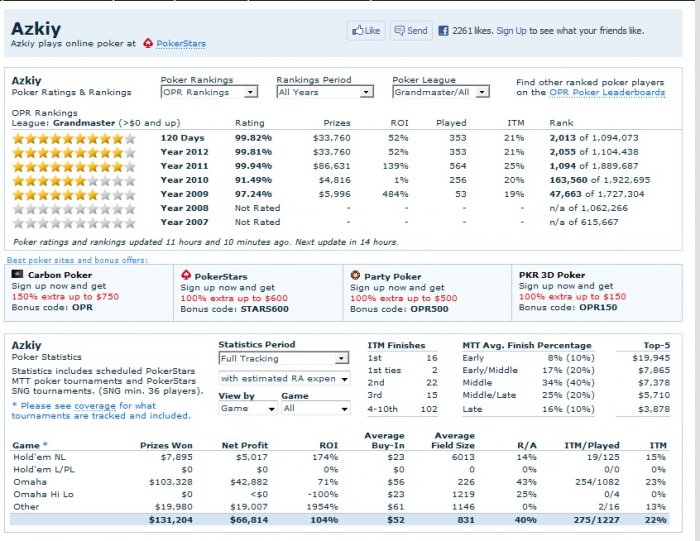This screenshot has width=700, height=541.
Task: Open the Poker Rankings dropdown
Action: click(209, 92)
